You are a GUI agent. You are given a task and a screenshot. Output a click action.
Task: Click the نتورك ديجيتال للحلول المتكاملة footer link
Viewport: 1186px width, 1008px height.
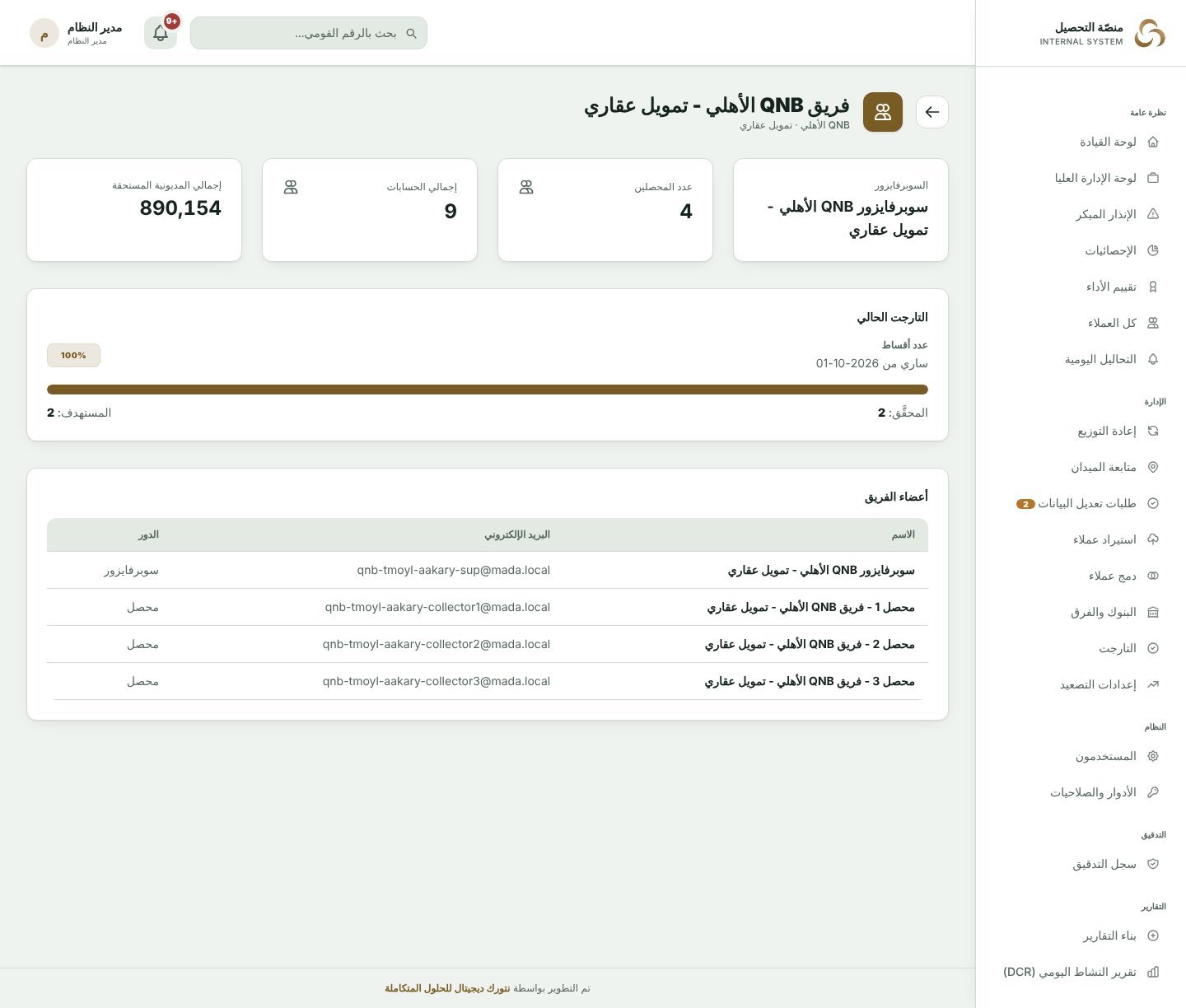pyautogui.click(x=447, y=988)
